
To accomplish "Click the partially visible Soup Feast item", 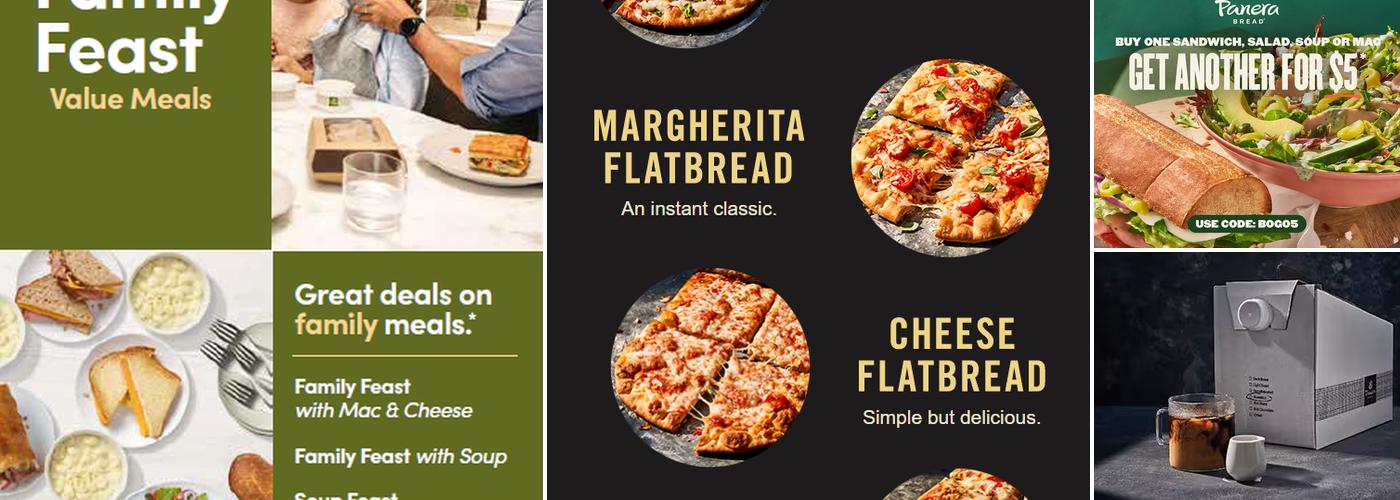I will [x=346, y=495].
